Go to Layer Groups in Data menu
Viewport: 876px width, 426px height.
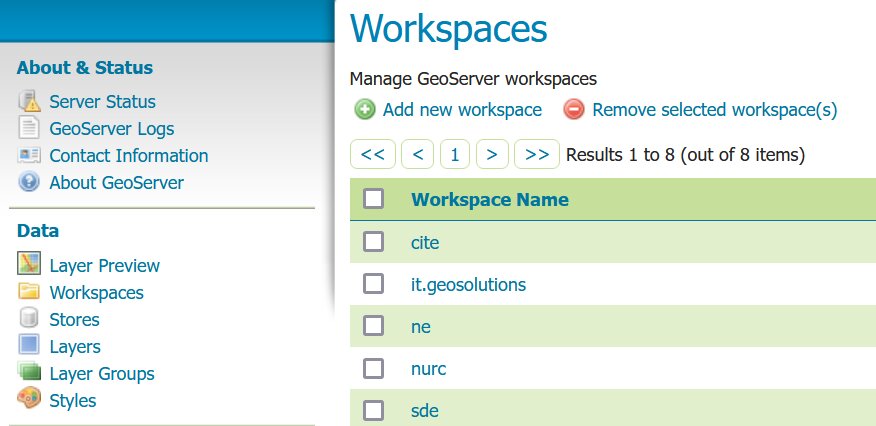pos(102,374)
